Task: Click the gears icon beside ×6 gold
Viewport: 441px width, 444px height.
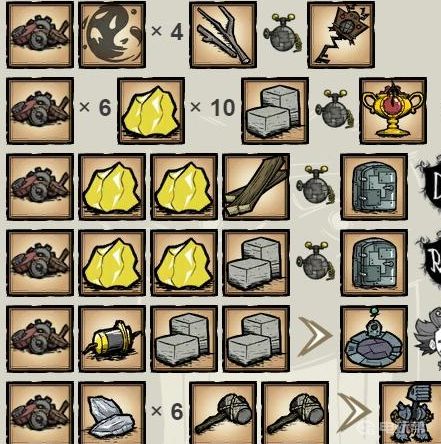Action: coord(40,111)
